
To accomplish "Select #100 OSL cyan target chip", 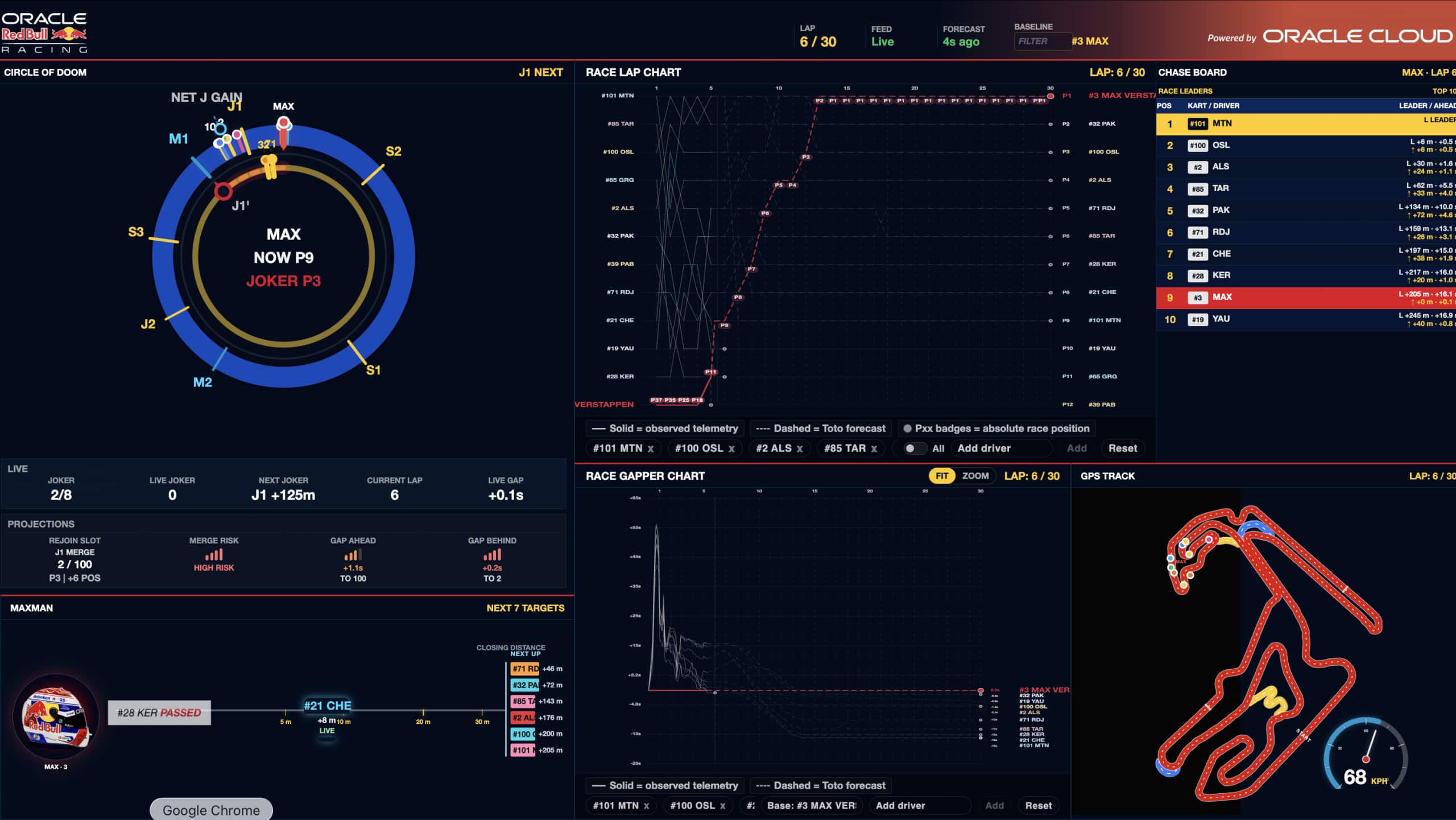I will pos(523,734).
